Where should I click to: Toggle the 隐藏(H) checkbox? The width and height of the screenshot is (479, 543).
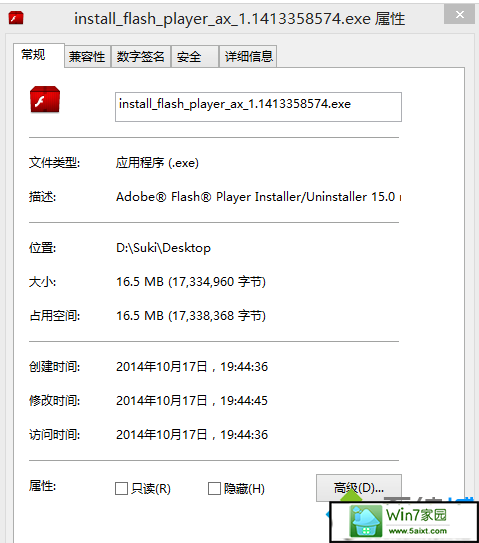point(214,489)
